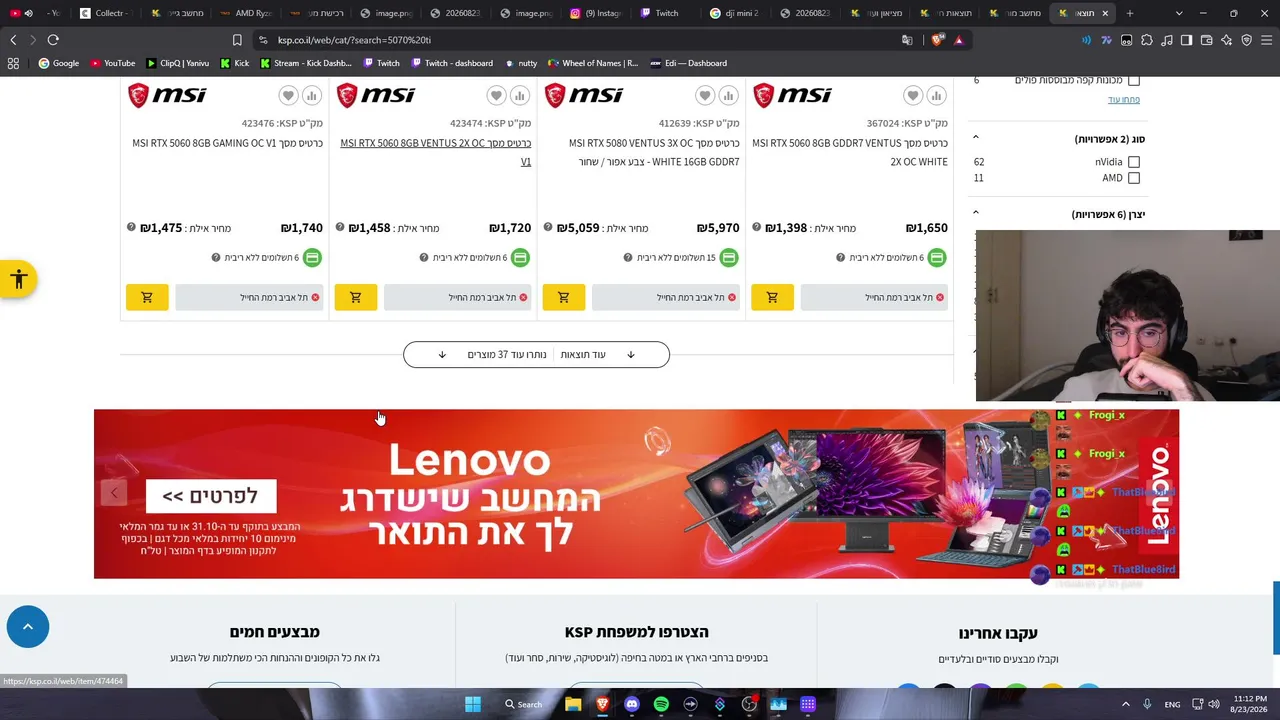Open Spotify from the taskbar
The height and width of the screenshot is (720, 1280).
pos(661,704)
